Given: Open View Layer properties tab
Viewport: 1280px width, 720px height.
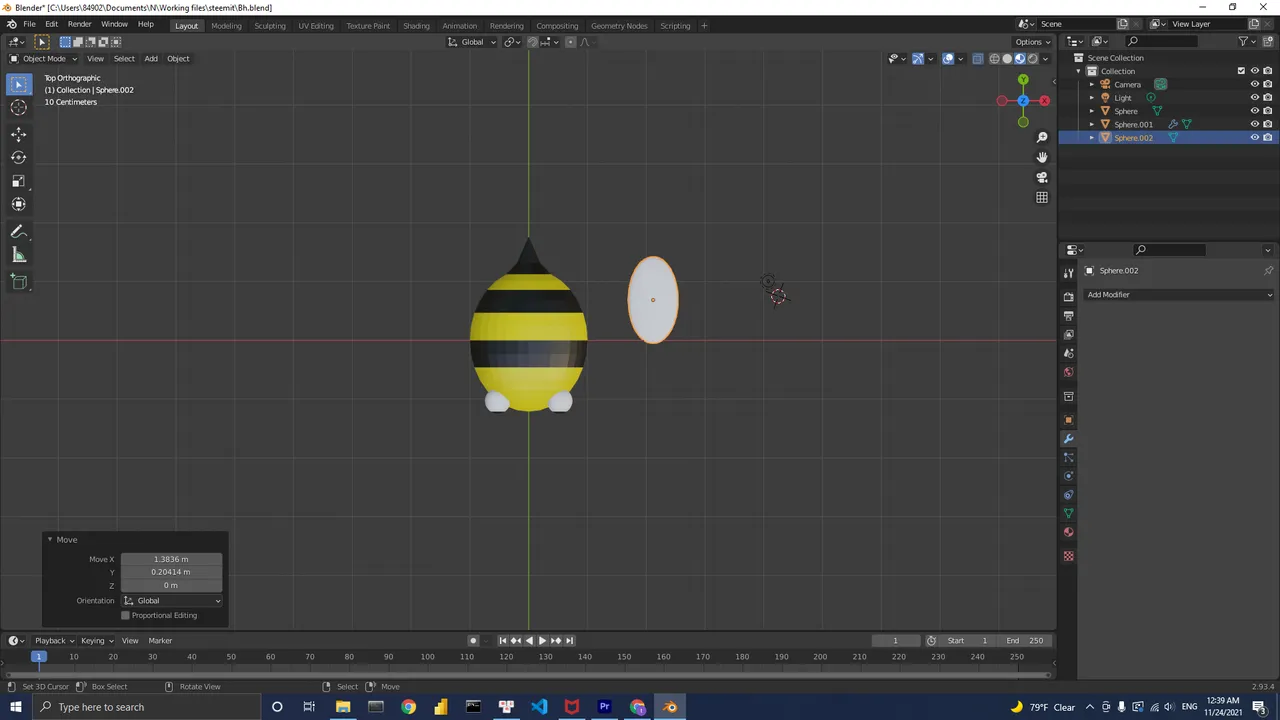Looking at the screenshot, I should pyautogui.click(x=1068, y=335).
